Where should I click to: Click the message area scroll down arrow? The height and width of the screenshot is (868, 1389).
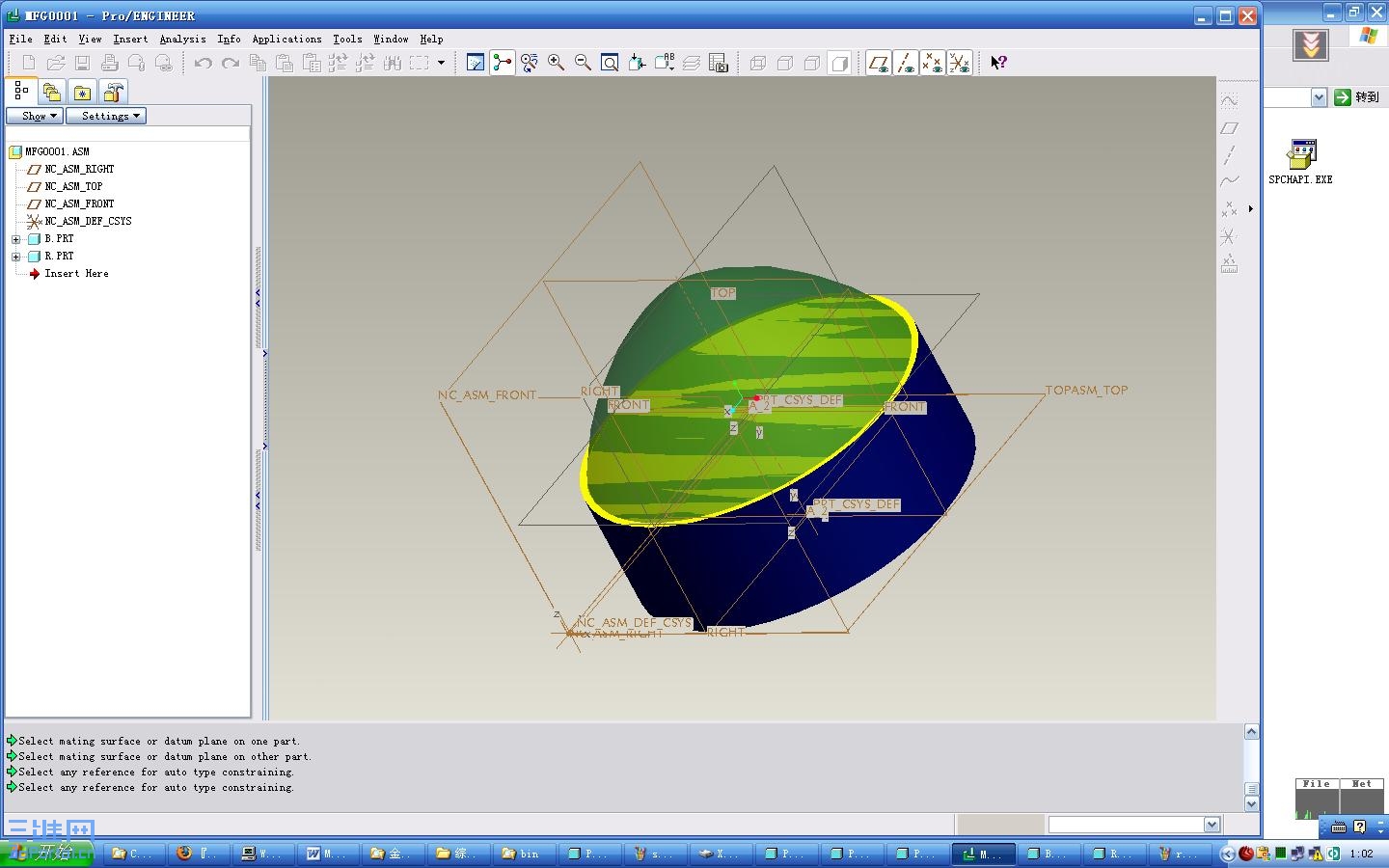(1251, 803)
